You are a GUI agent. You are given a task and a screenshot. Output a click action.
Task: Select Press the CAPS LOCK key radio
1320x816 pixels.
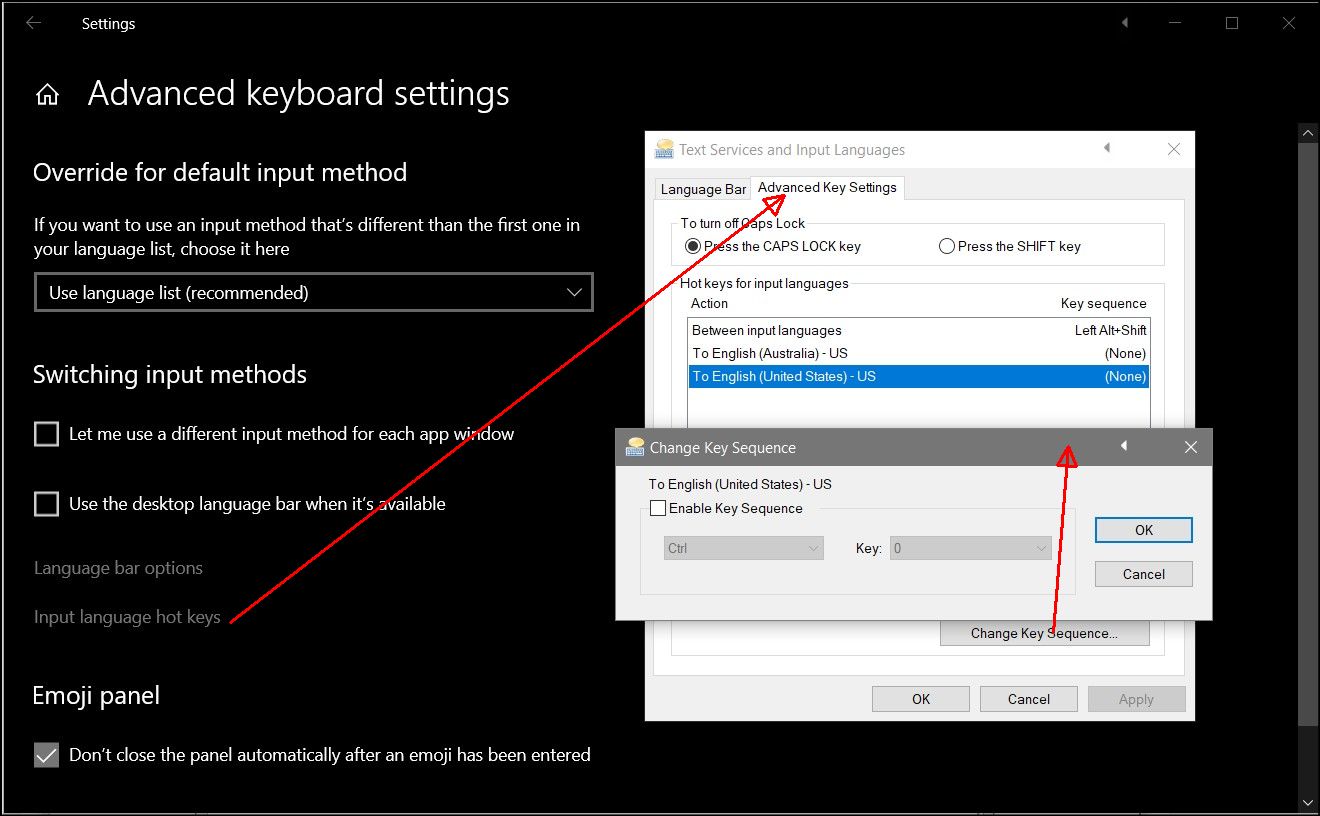coord(692,246)
